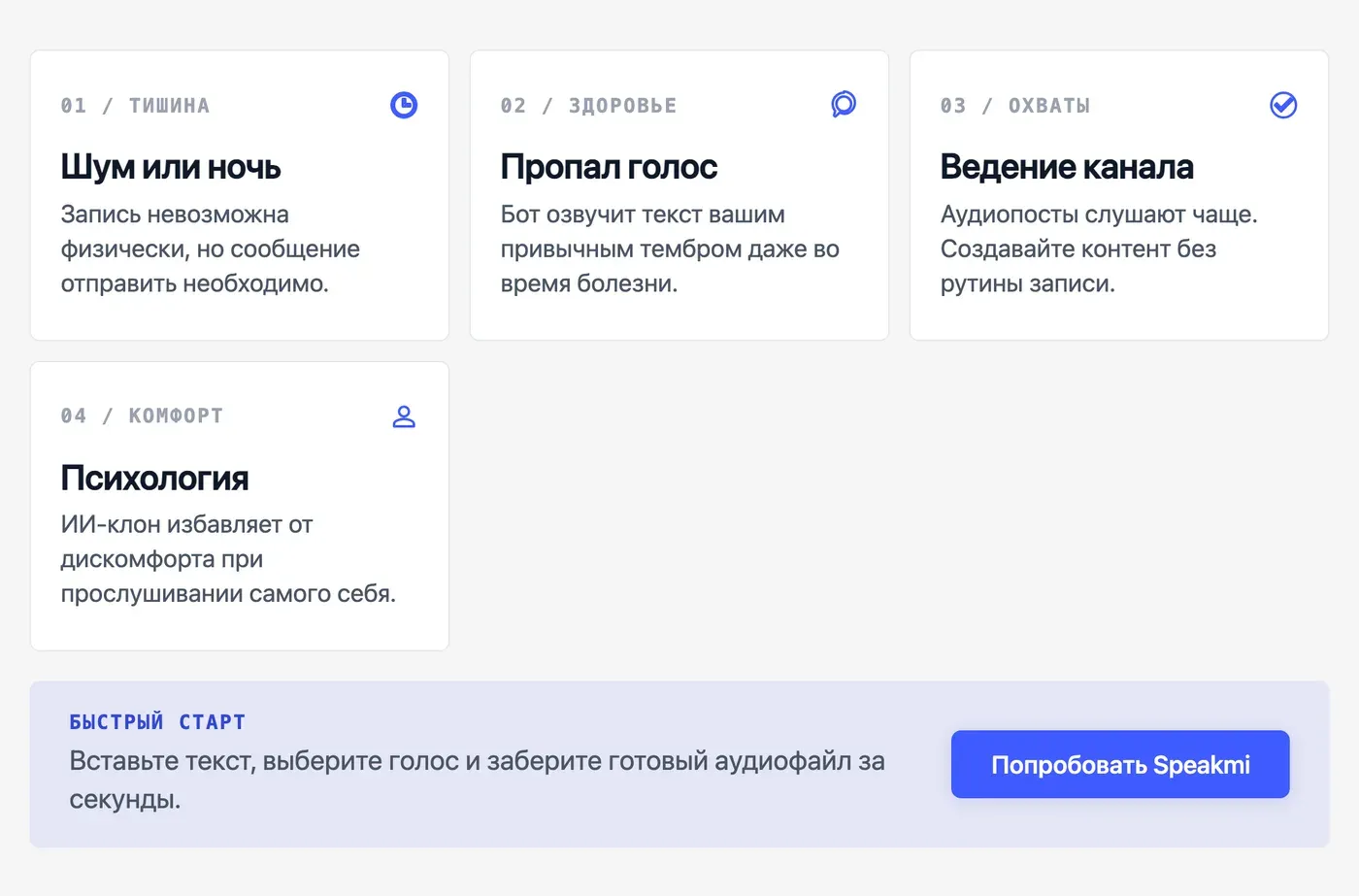The width and height of the screenshot is (1359, 896).
Task: Click the checkmark icon on the Охваты card
Action: (x=1283, y=105)
